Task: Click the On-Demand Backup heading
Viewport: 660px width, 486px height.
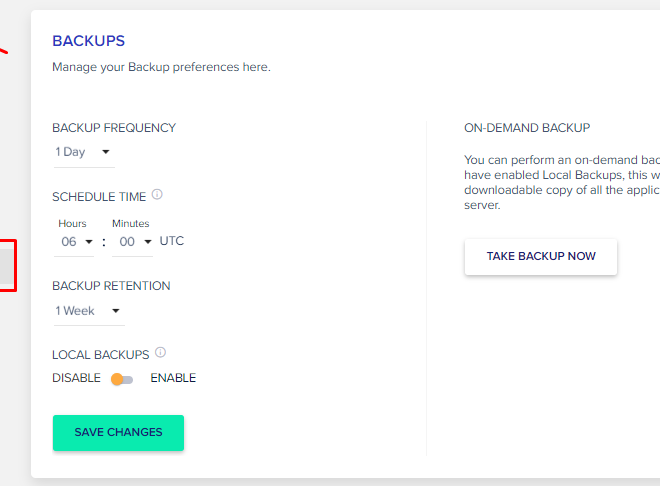Action: tap(527, 127)
